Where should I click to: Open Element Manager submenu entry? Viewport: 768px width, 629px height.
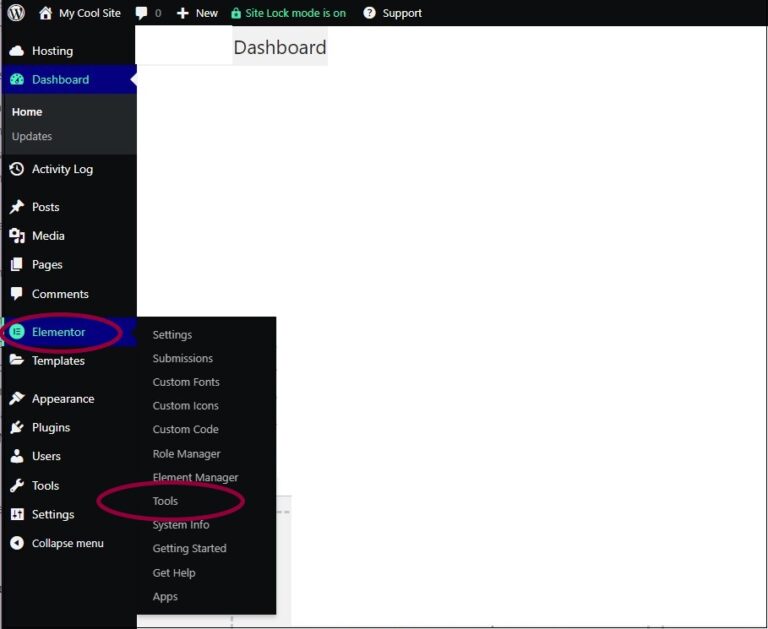coord(195,477)
